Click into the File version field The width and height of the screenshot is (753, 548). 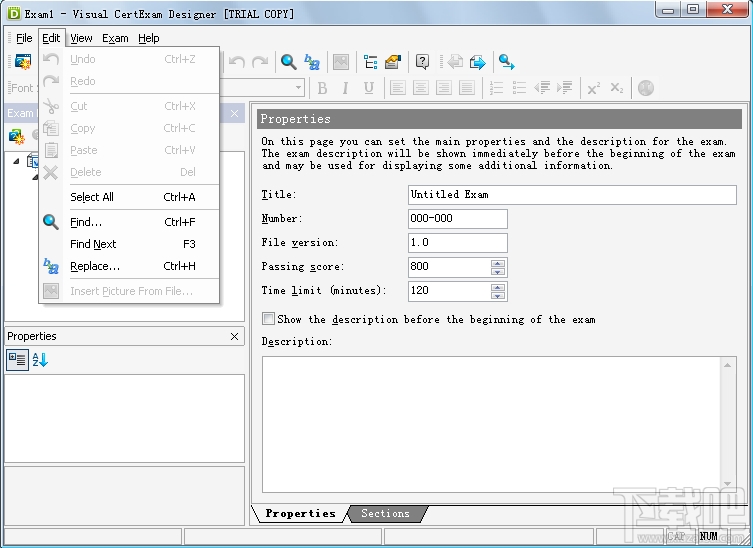[458, 243]
